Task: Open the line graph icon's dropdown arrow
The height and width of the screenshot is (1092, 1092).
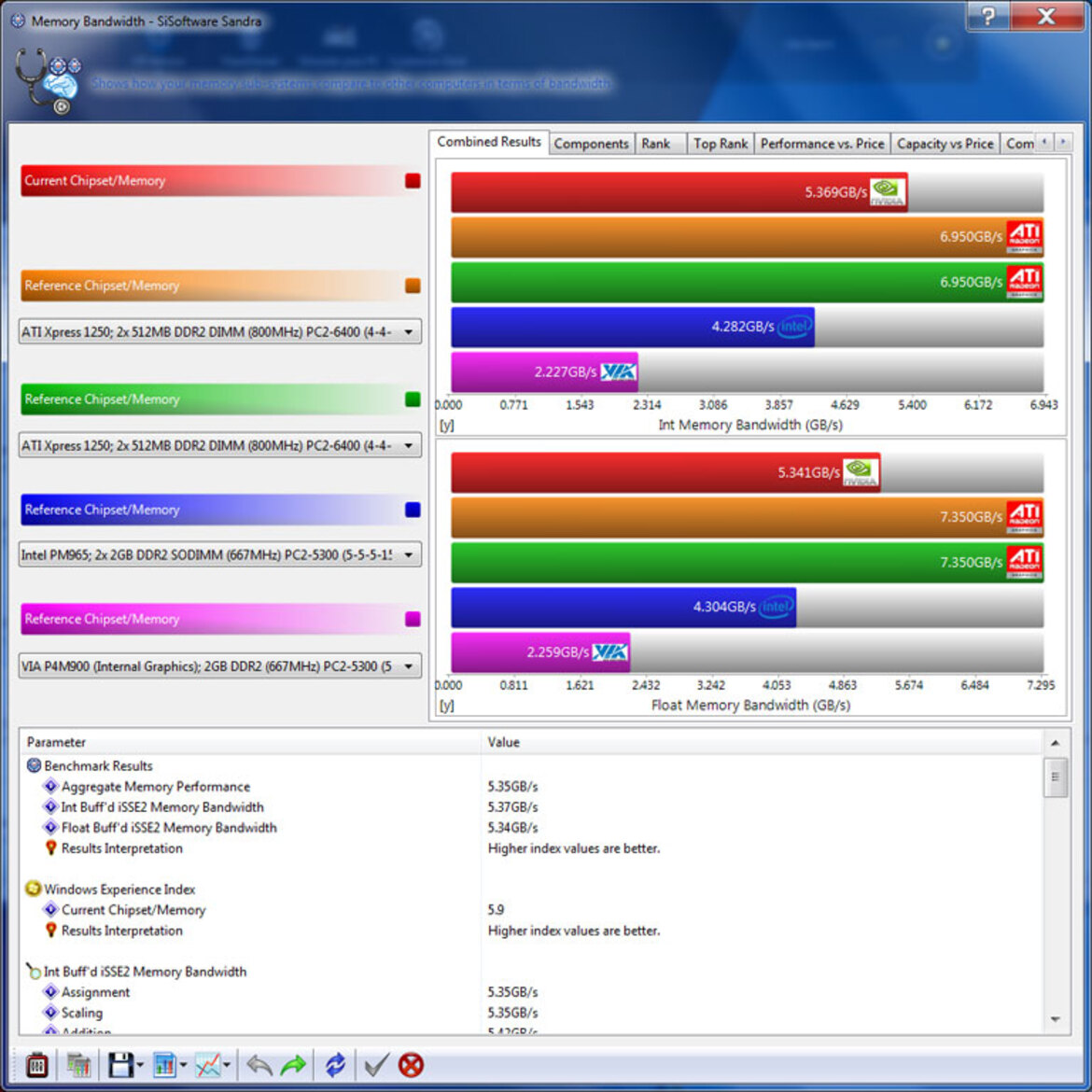Action: click(x=227, y=1065)
